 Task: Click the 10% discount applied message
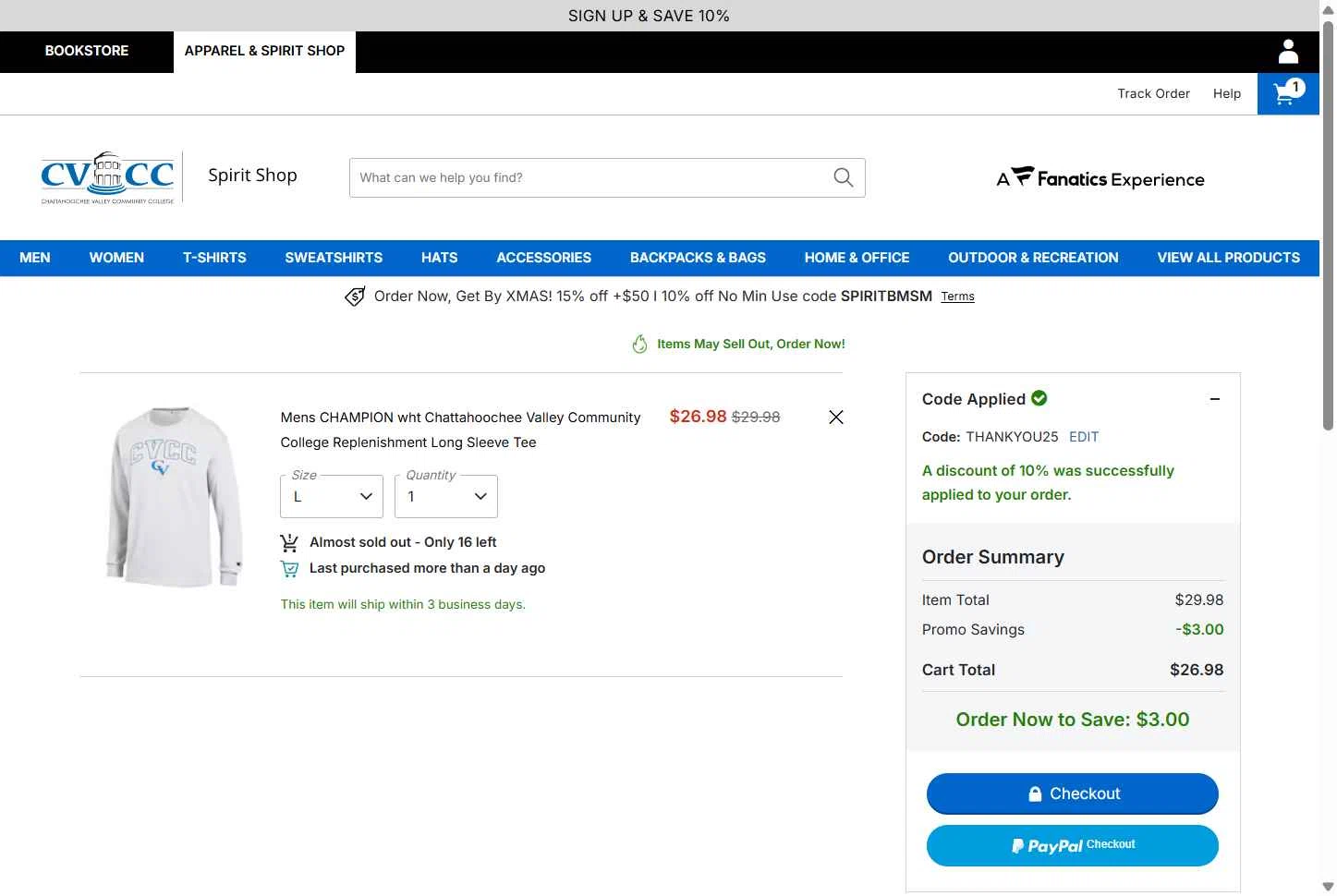1048,482
